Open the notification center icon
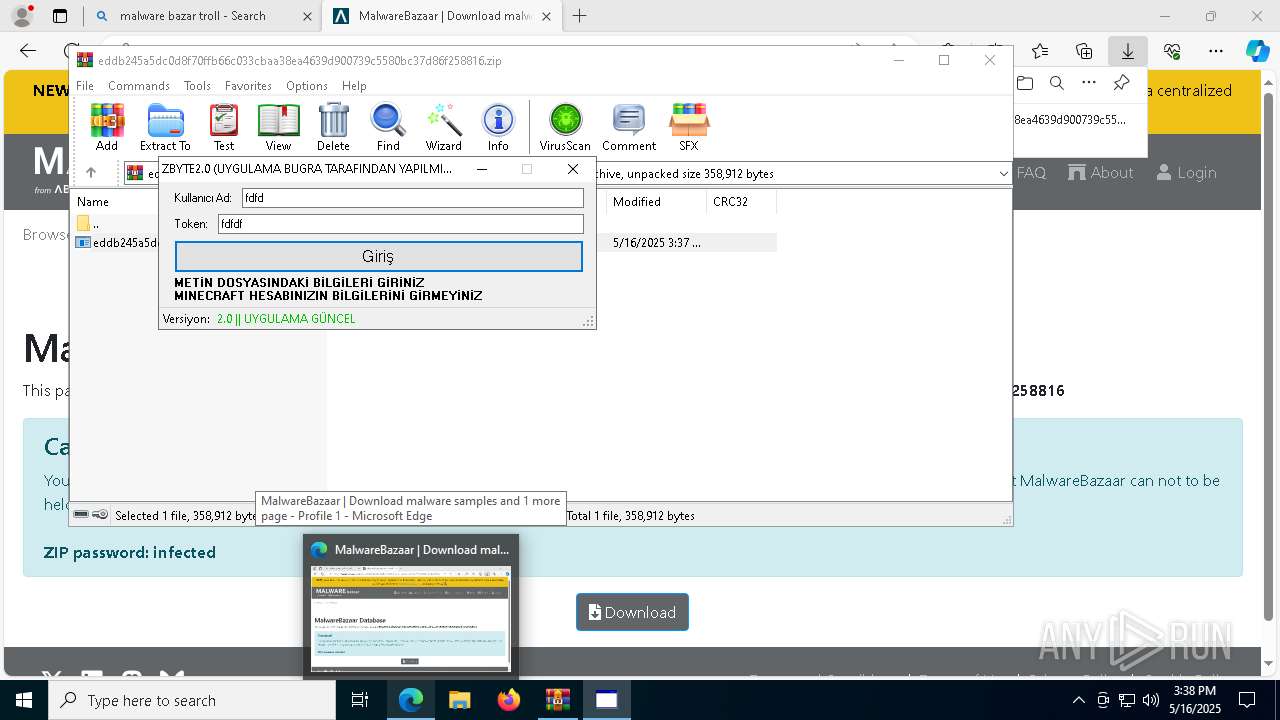 pyautogui.click(x=1247, y=700)
